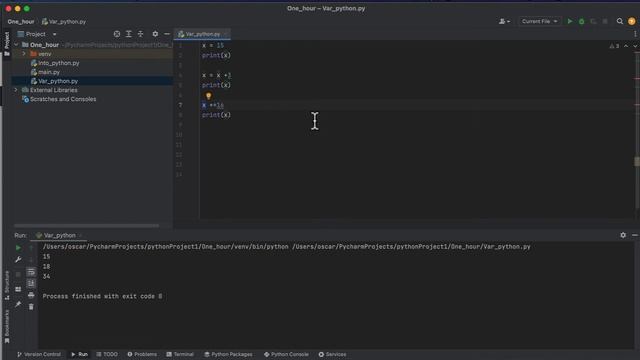Expand the venv folder

24,54
